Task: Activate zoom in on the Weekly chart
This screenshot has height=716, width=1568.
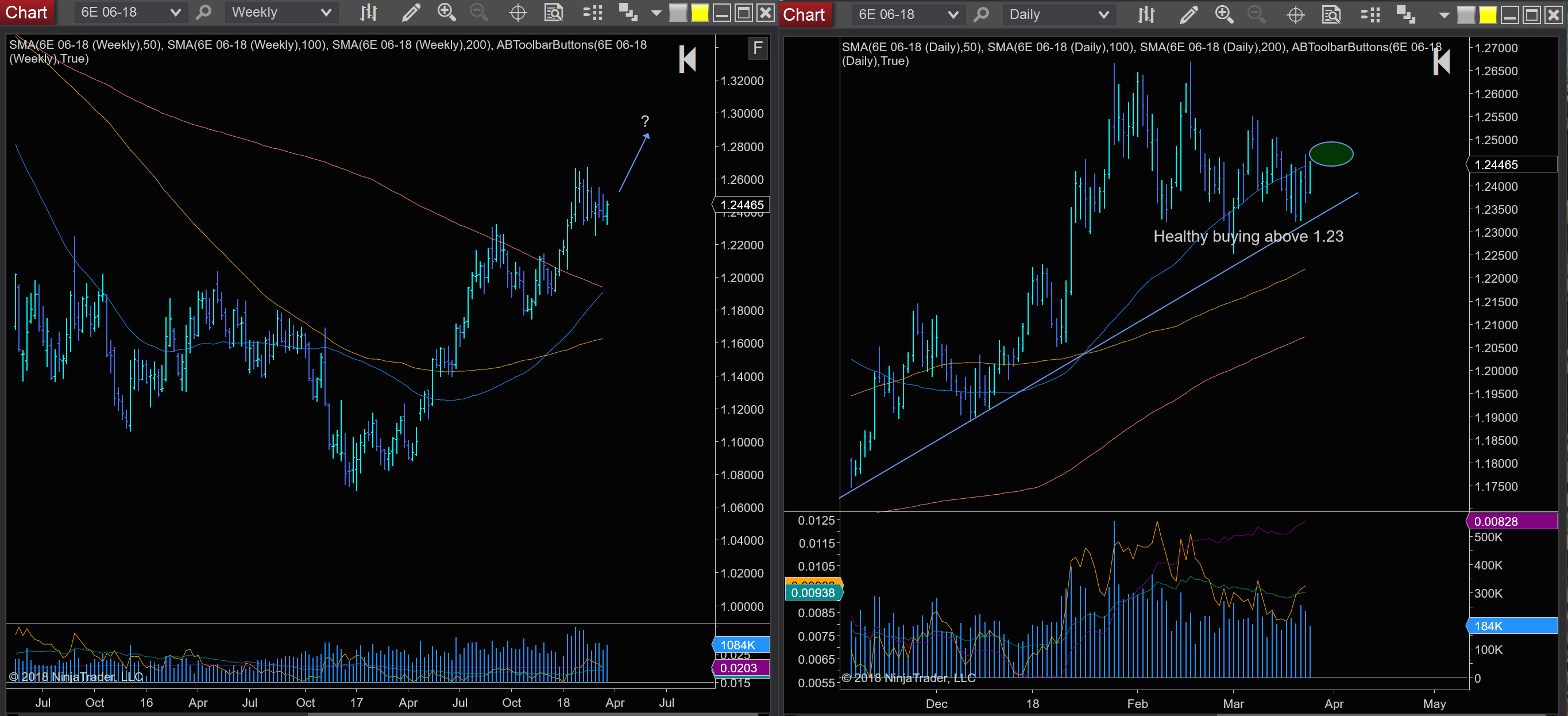Action: click(x=447, y=12)
